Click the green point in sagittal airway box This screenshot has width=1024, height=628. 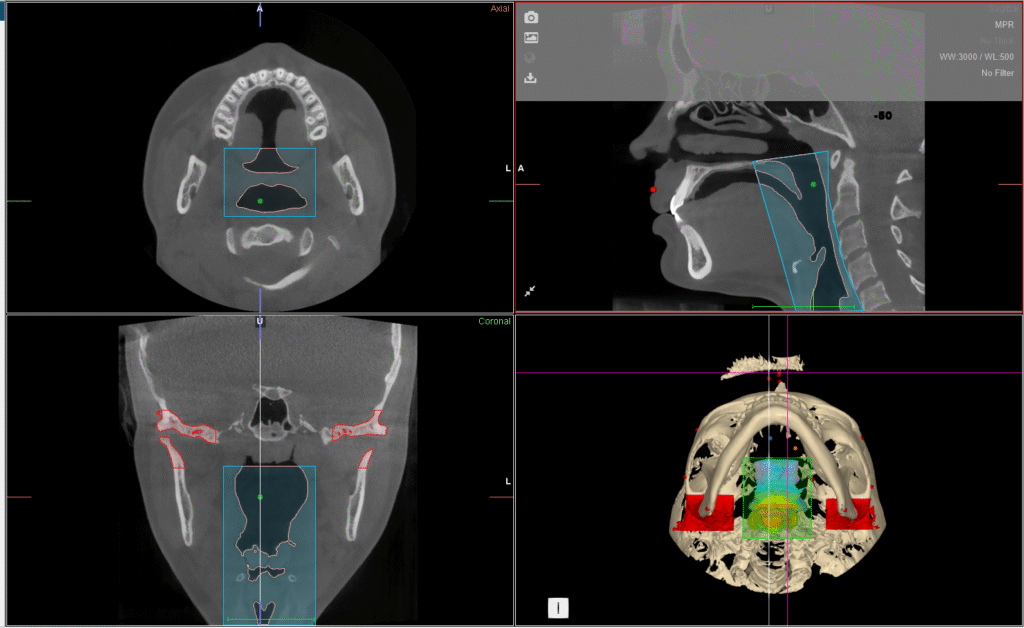(814, 184)
